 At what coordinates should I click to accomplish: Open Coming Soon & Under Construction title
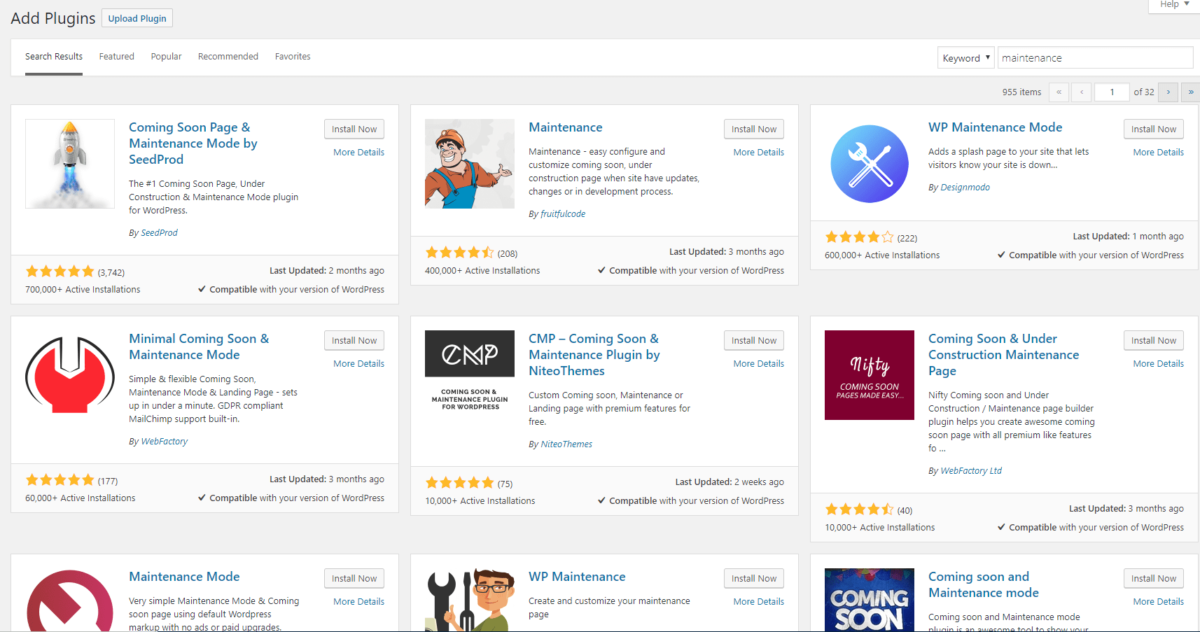point(1004,354)
